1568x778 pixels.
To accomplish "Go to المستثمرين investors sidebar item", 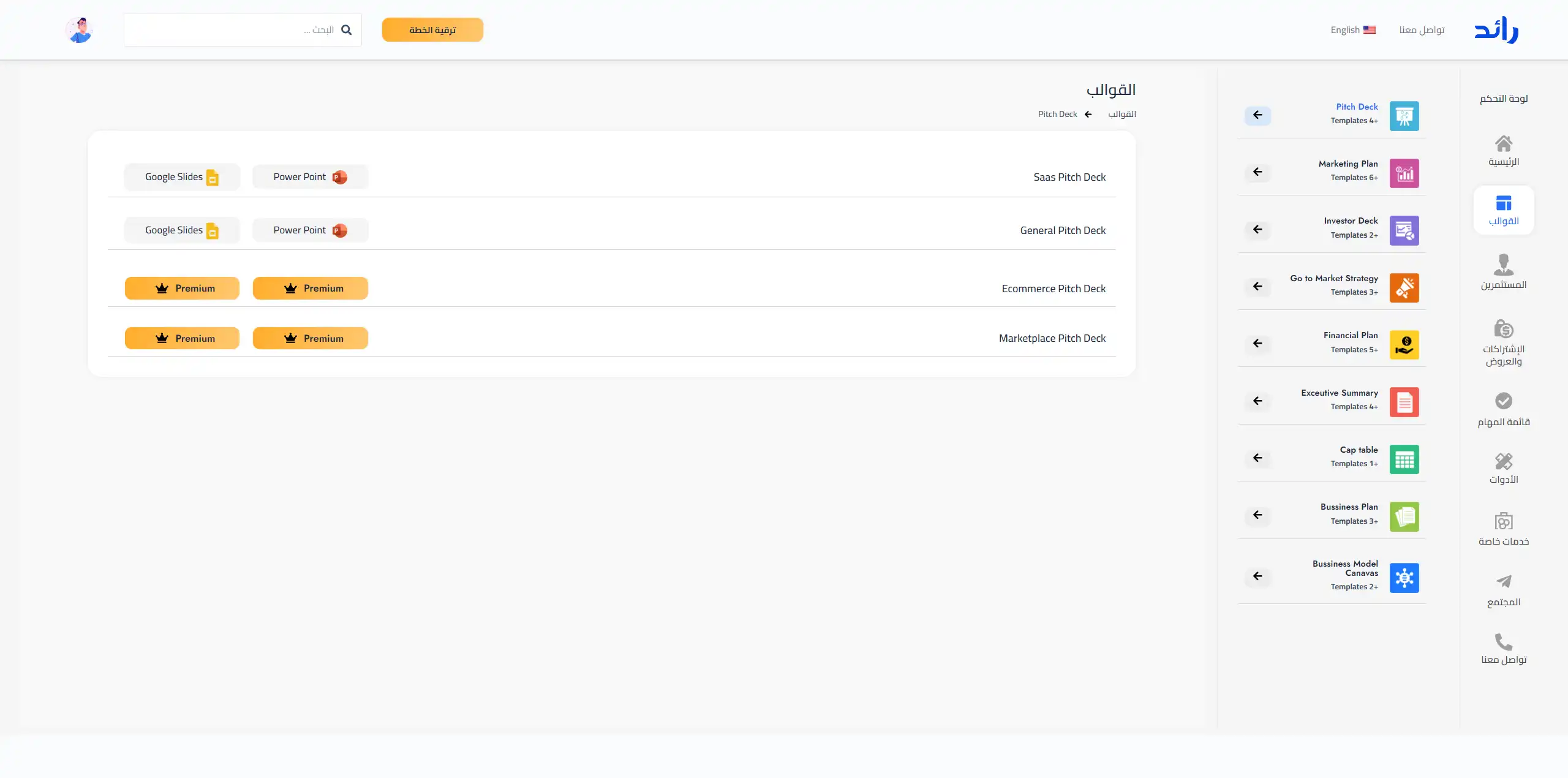I will [x=1503, y=271].
